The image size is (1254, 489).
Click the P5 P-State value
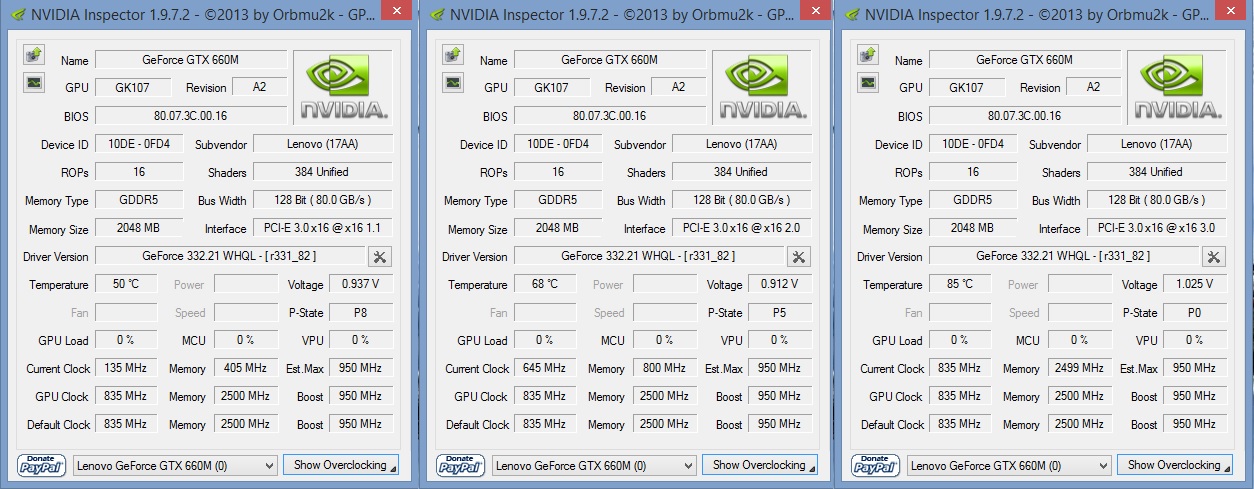pos(780,313)
